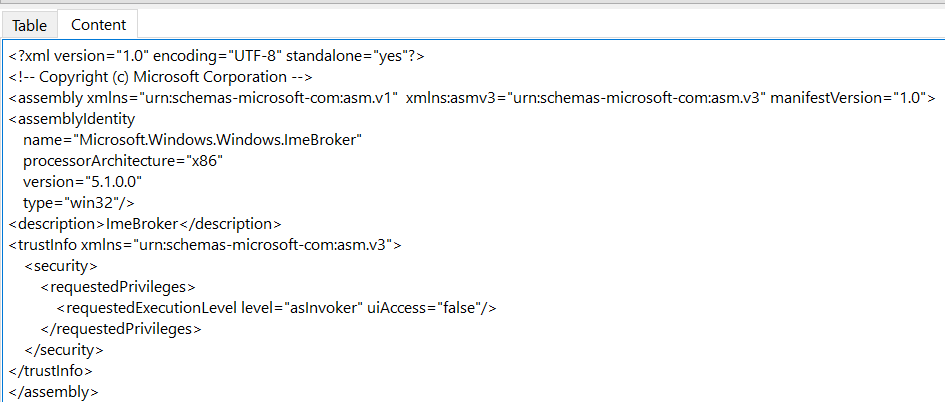Click the processorArchitecture="x86" line

(x=115, y=161)
